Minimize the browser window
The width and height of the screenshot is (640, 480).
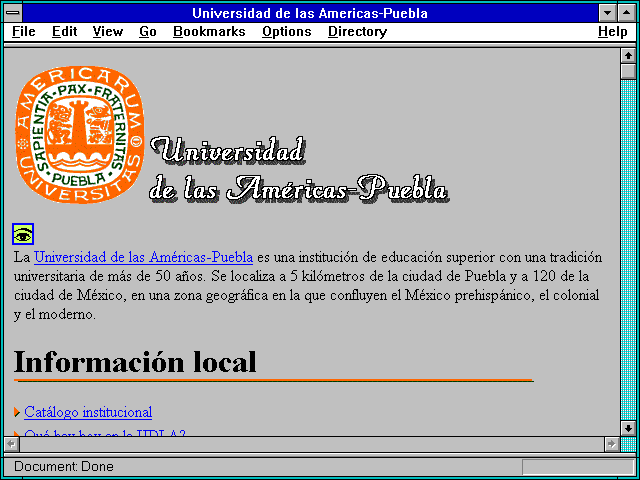coord(607,13)
